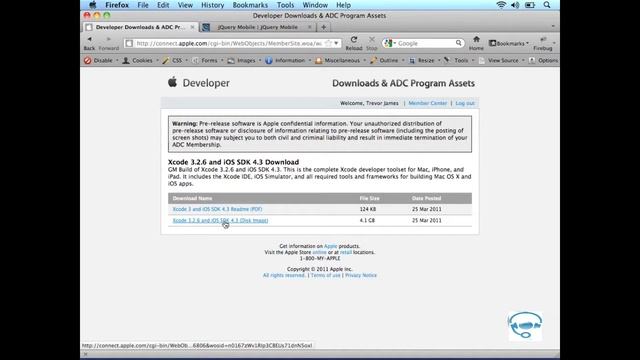
Task: Open the Tools menu in menu bar
Action: pos(285,5)
